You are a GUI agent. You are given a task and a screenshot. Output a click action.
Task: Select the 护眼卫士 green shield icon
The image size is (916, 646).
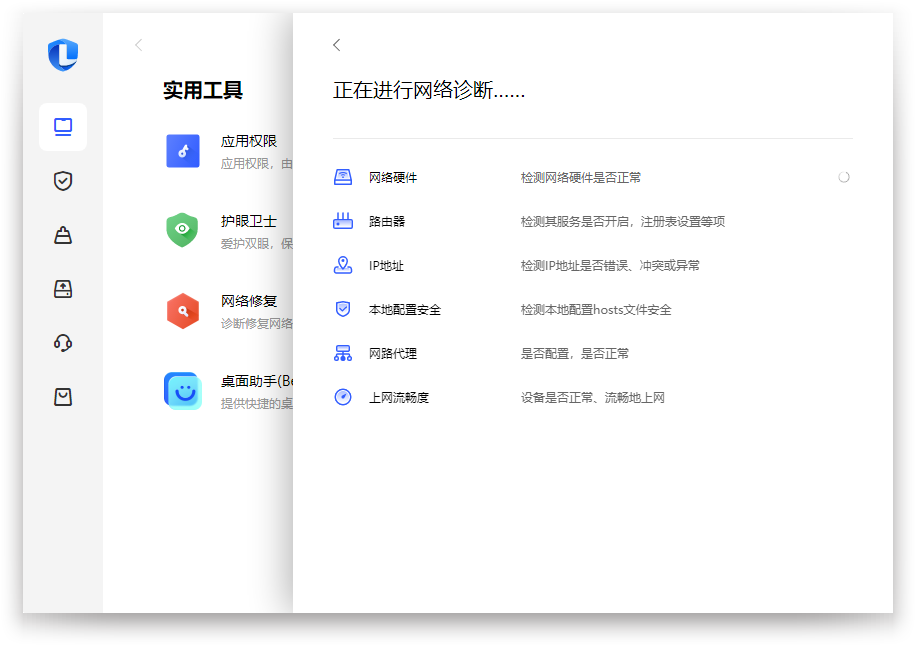(183, 230)
